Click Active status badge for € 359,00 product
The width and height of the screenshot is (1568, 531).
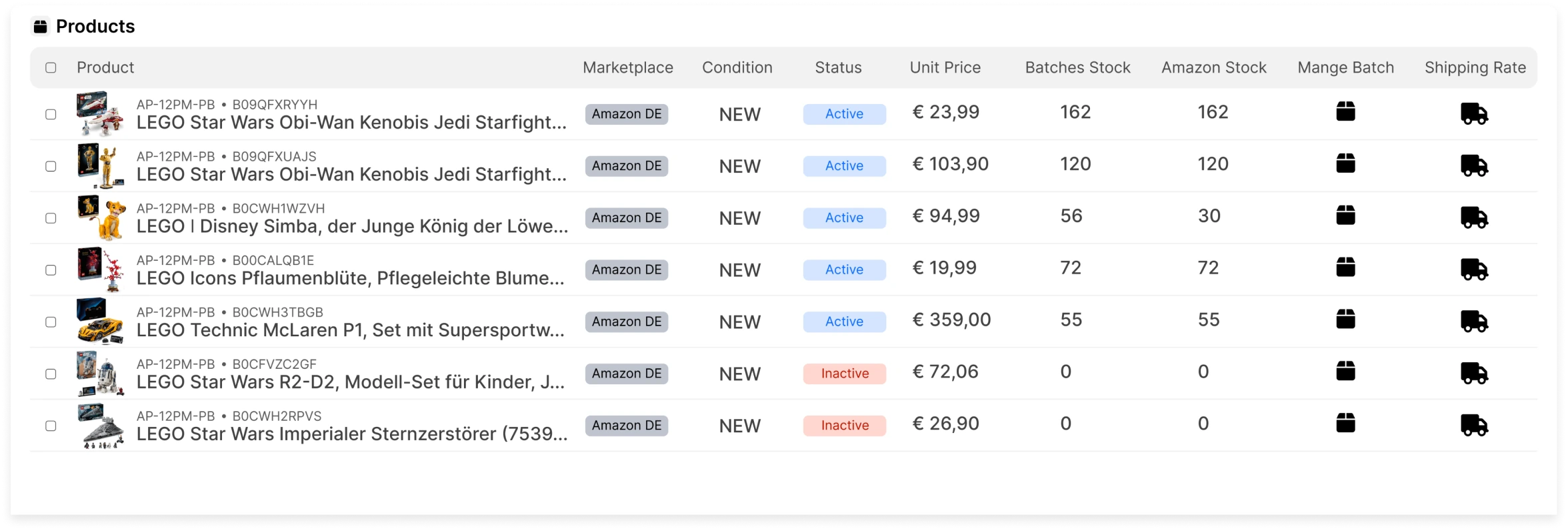[844, 322]
